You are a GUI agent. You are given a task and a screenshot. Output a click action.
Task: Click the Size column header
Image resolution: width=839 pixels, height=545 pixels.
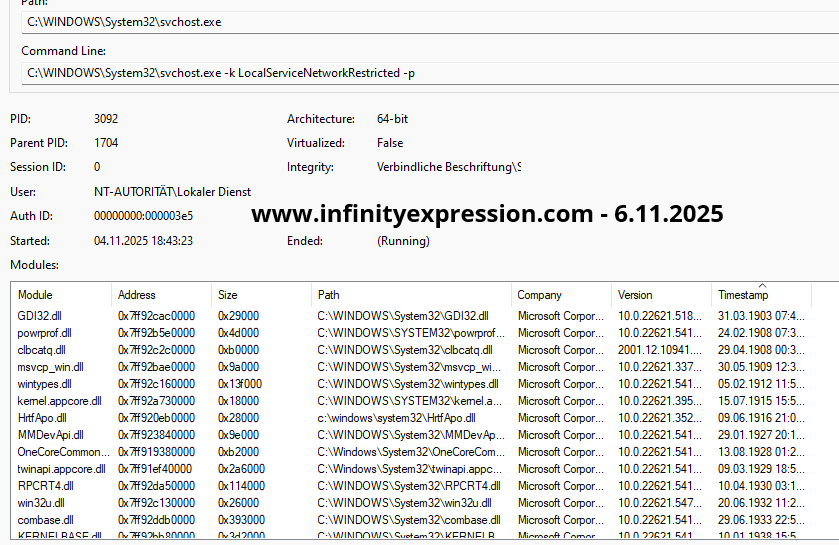tap(260, 295)
